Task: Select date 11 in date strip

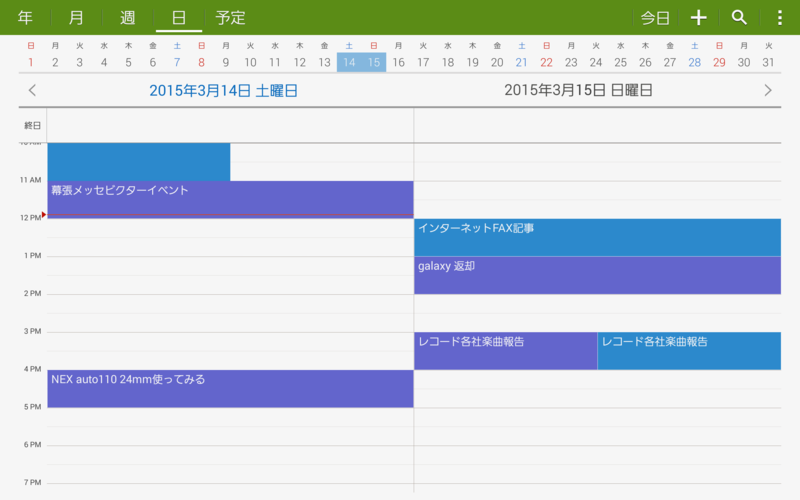Action: (x=275, y=62)
